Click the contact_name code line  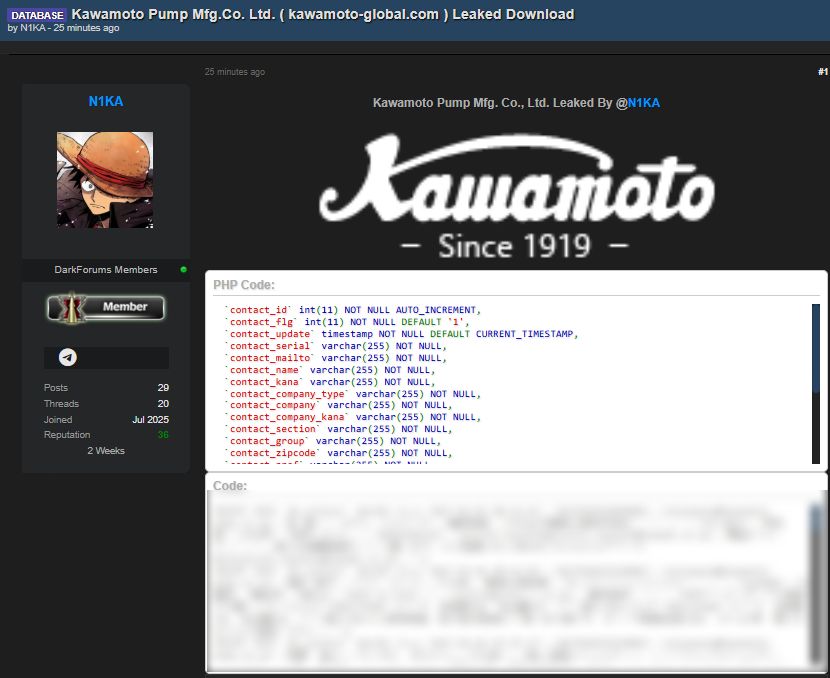330,370
